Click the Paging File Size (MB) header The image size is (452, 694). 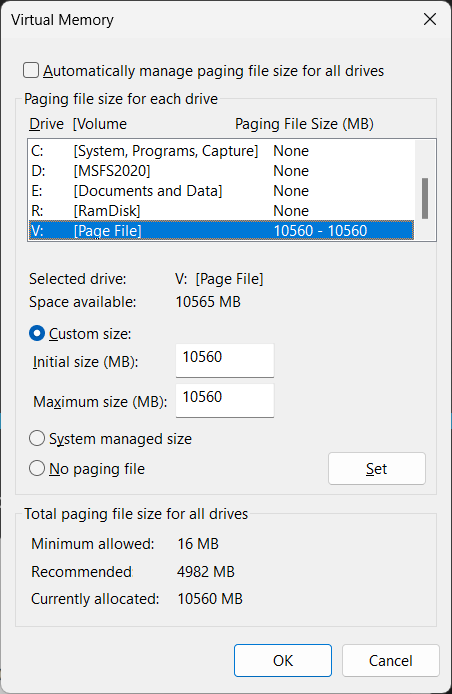pyautogui.click(x=304, y=124)
